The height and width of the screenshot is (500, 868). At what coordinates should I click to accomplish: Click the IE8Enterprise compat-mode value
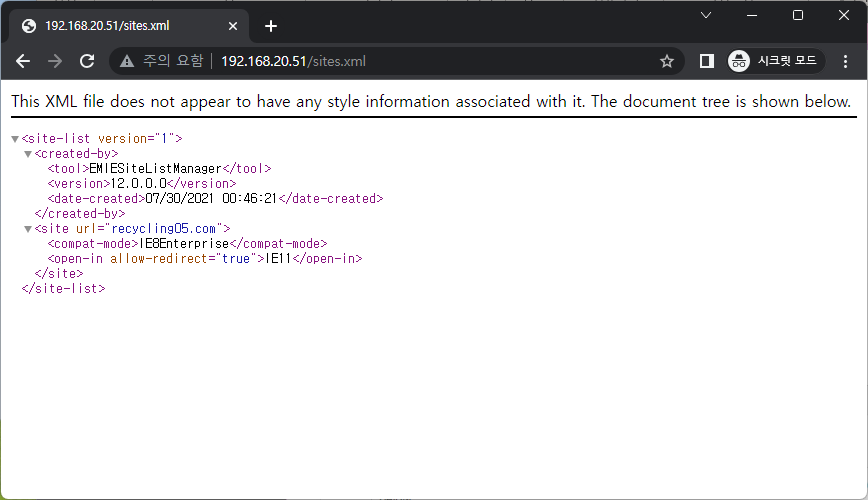184,244
